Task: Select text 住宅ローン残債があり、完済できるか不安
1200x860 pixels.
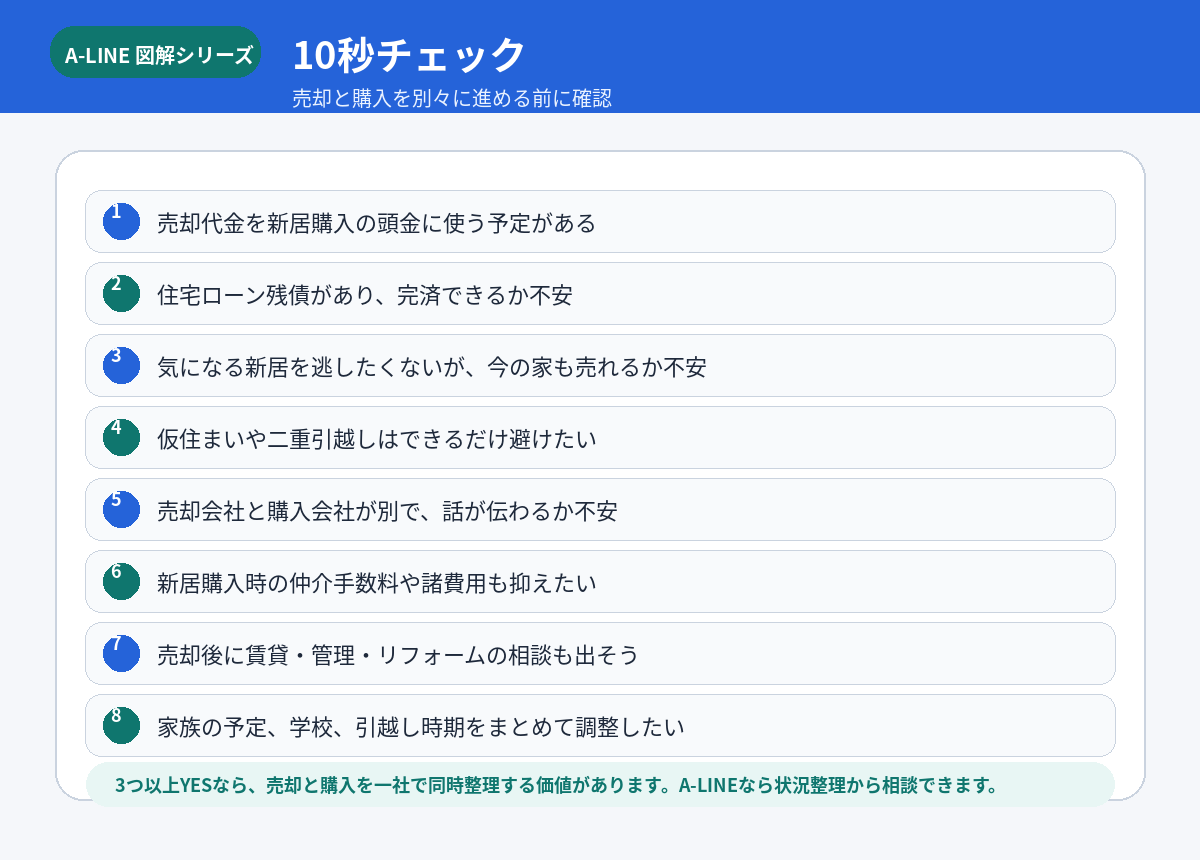Action: (365, 295)
